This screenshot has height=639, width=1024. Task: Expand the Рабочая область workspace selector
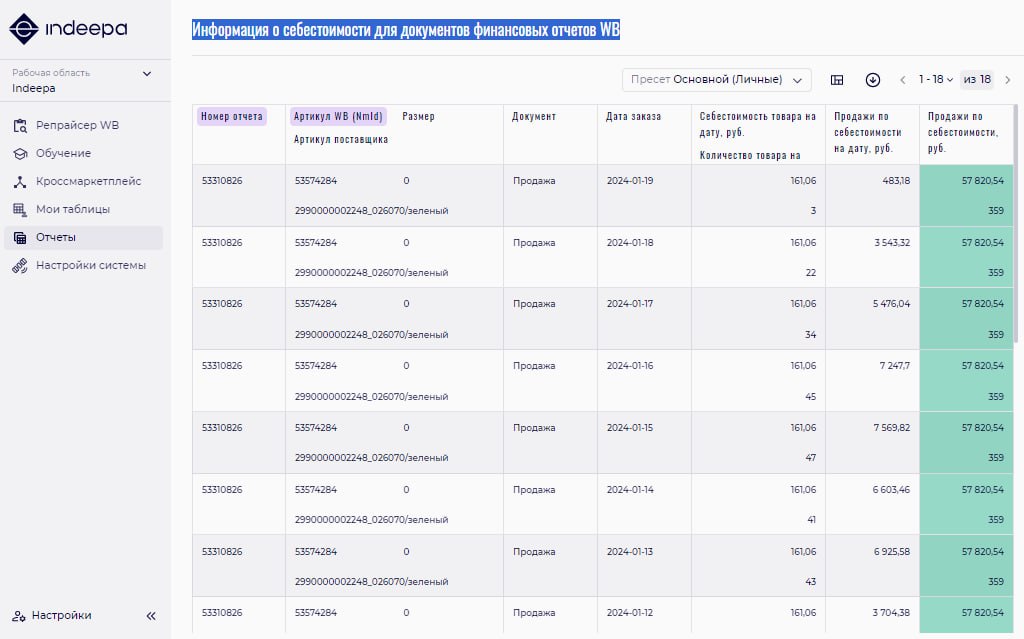point(147,73)
